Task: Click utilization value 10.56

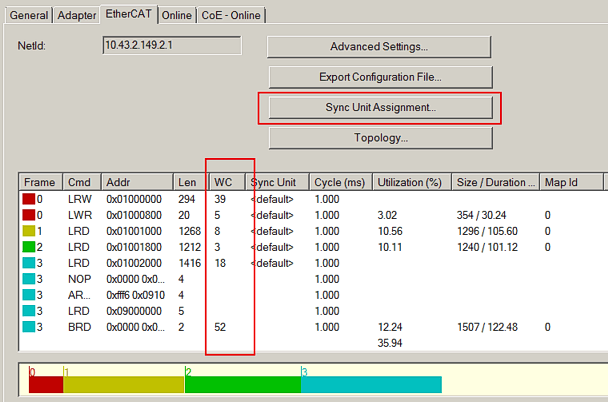Action: coord(390,231)
